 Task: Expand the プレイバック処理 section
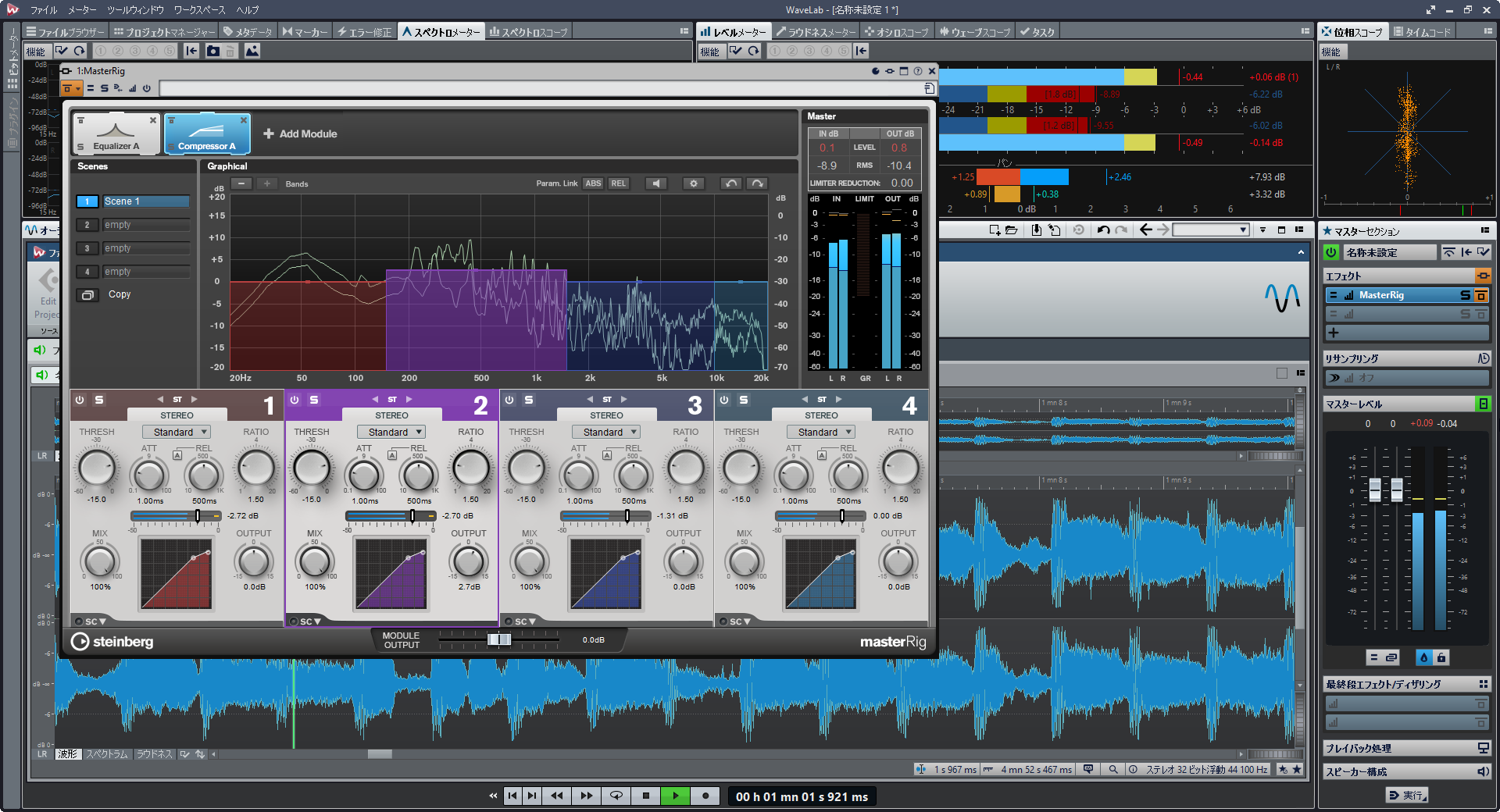[1406, 748]
